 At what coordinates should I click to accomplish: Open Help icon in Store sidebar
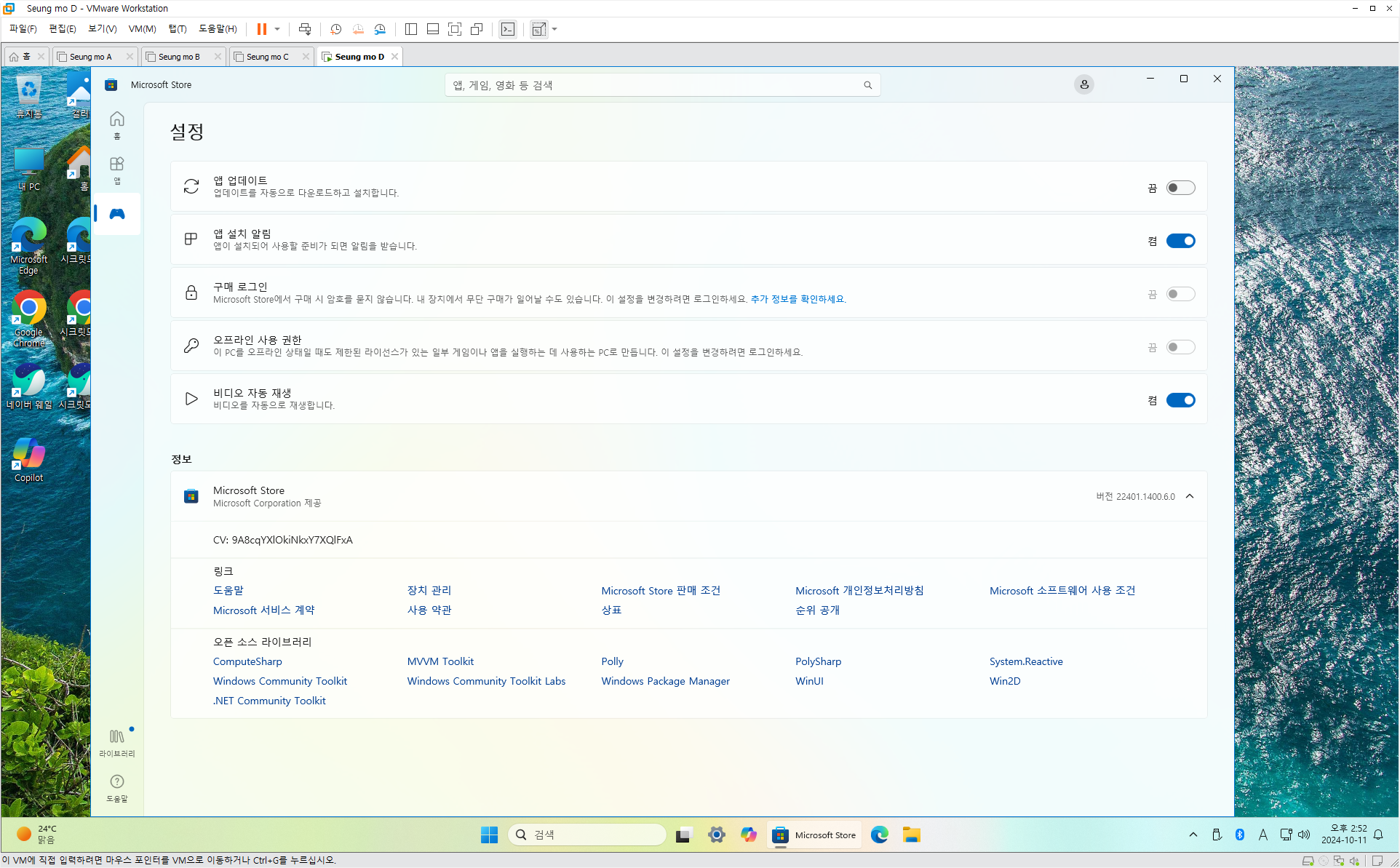[116, 788]
